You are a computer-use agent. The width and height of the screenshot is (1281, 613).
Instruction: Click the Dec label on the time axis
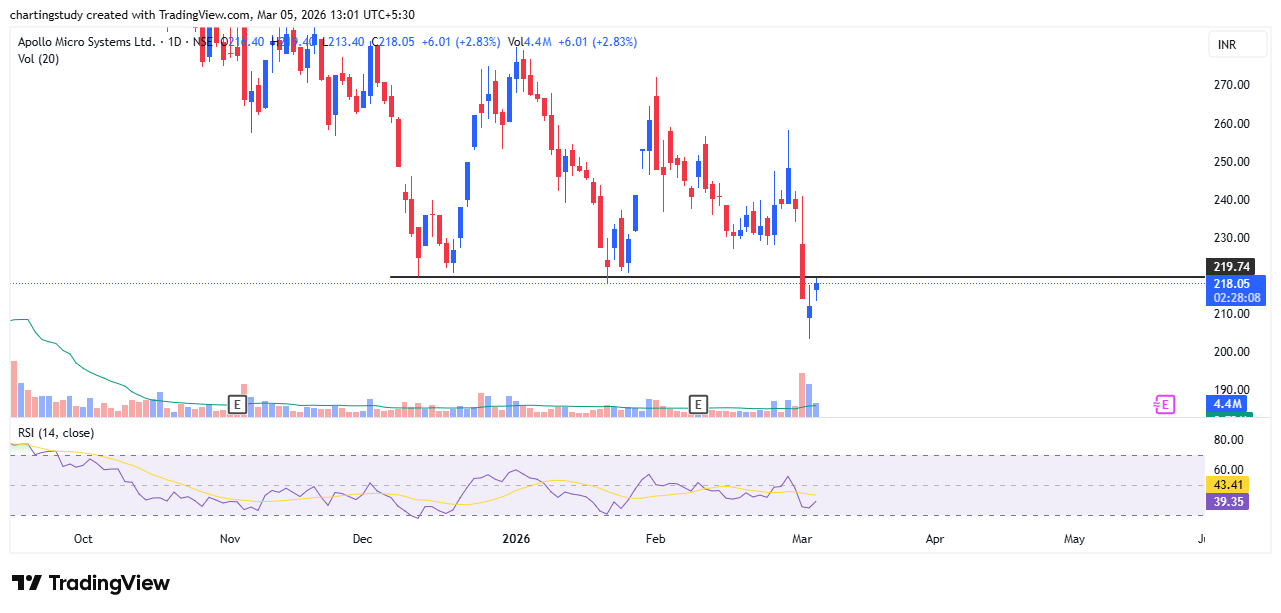point(362,539)
